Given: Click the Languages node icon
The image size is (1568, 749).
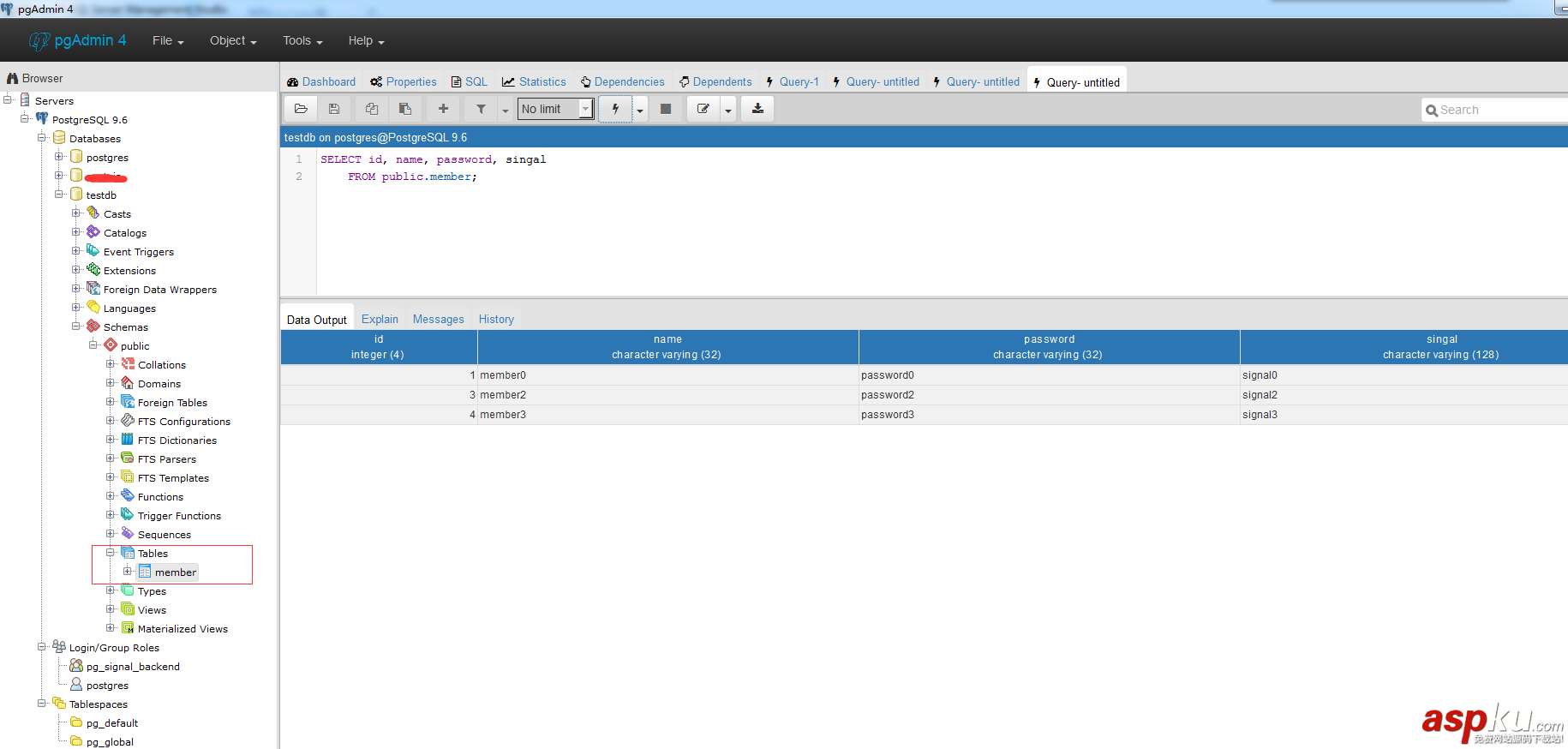Looking at the screenshot, I should click(x=93, y=308).
